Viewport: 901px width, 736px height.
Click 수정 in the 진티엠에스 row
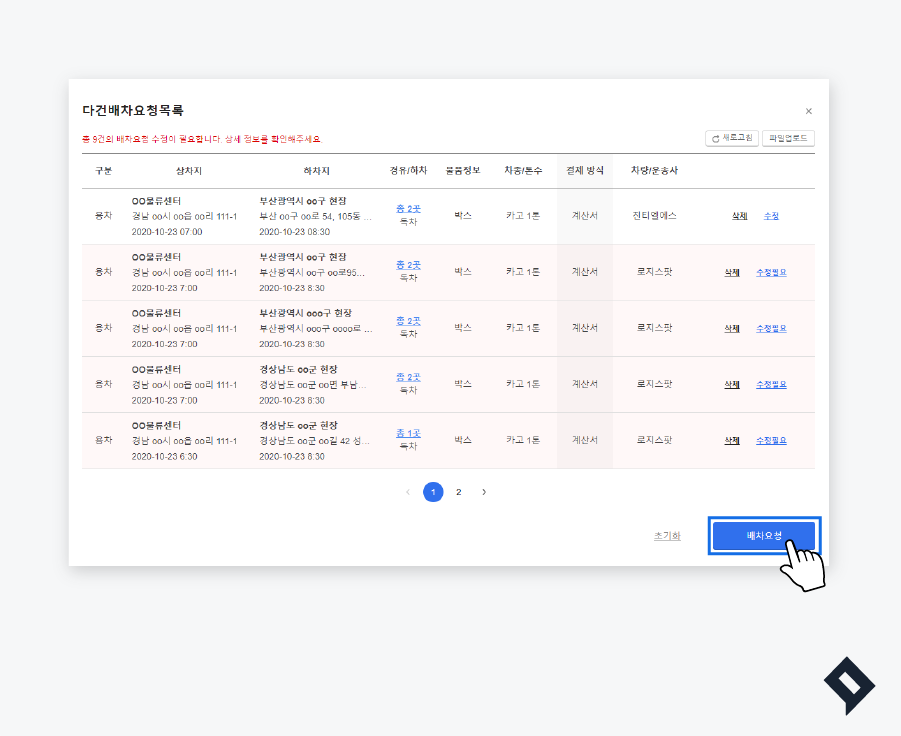[x=771, y=216]
